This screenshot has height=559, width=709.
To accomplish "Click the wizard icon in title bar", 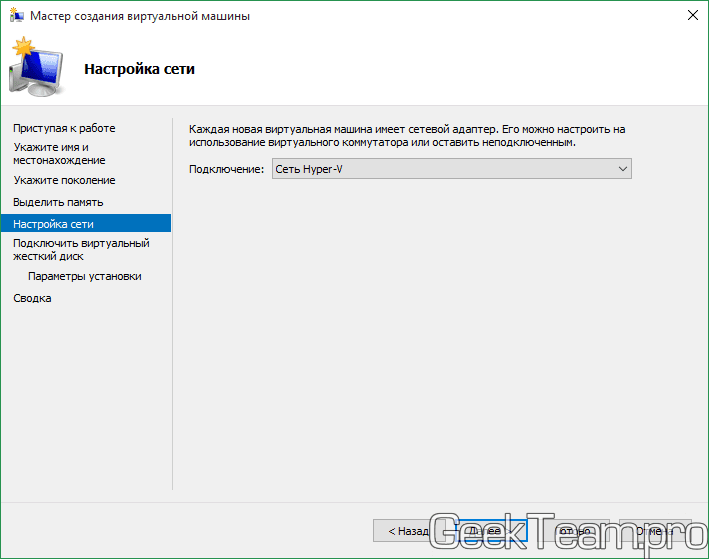I will coord(15,16).
